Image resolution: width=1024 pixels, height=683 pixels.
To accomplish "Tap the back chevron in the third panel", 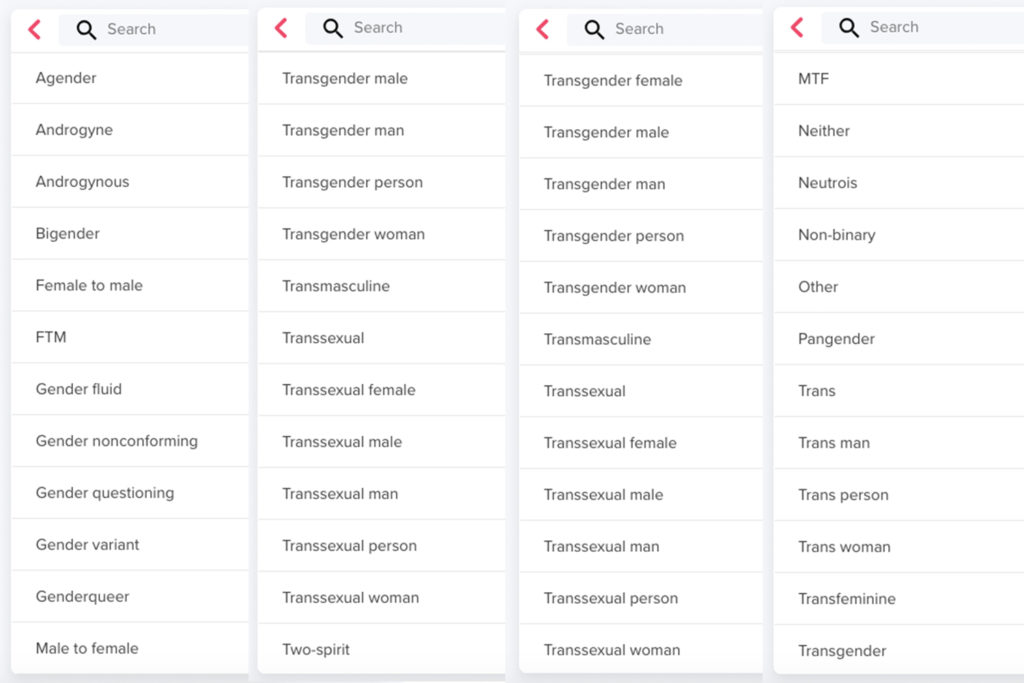I will (543, 29).
